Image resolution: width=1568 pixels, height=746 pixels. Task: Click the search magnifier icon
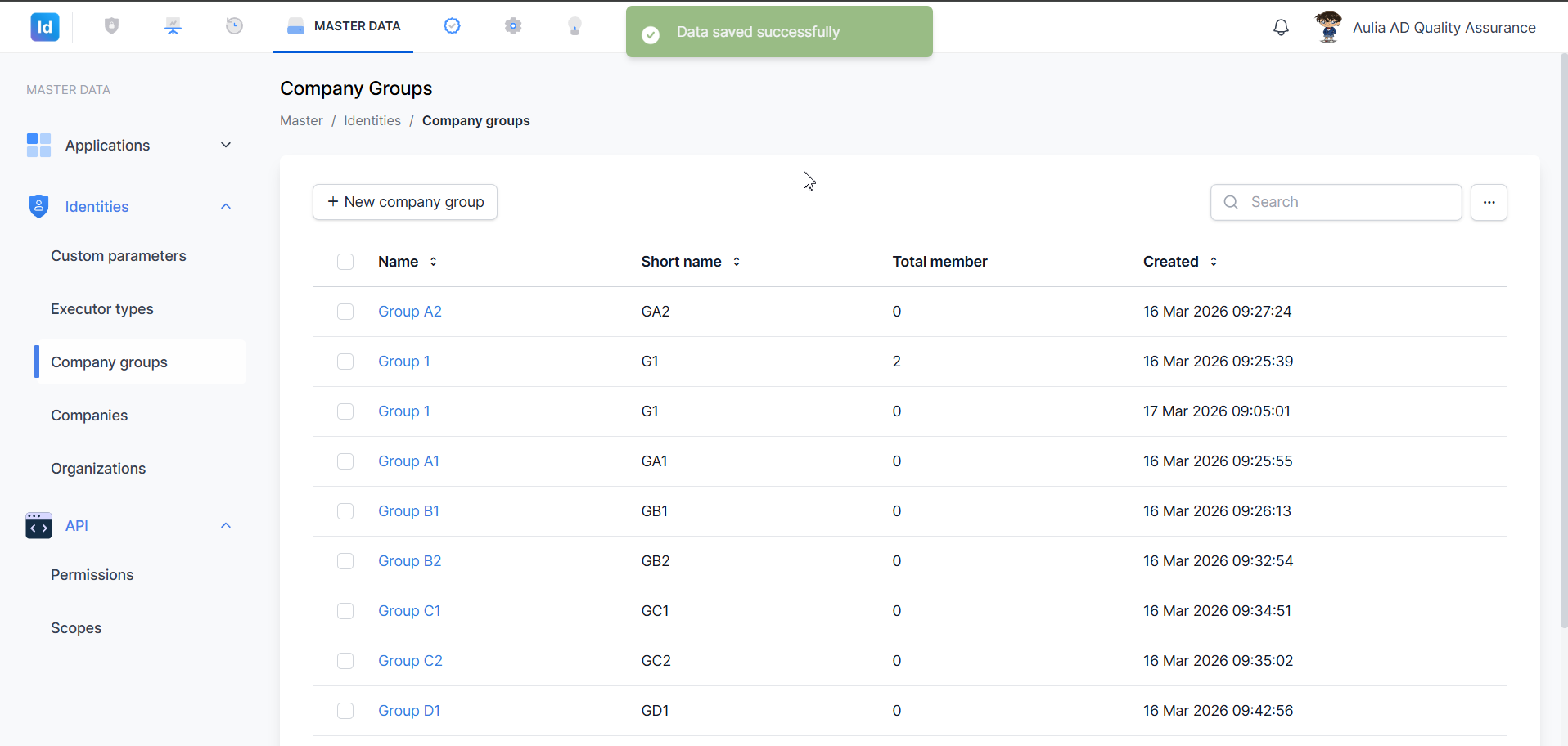(x=1231, y=202)
